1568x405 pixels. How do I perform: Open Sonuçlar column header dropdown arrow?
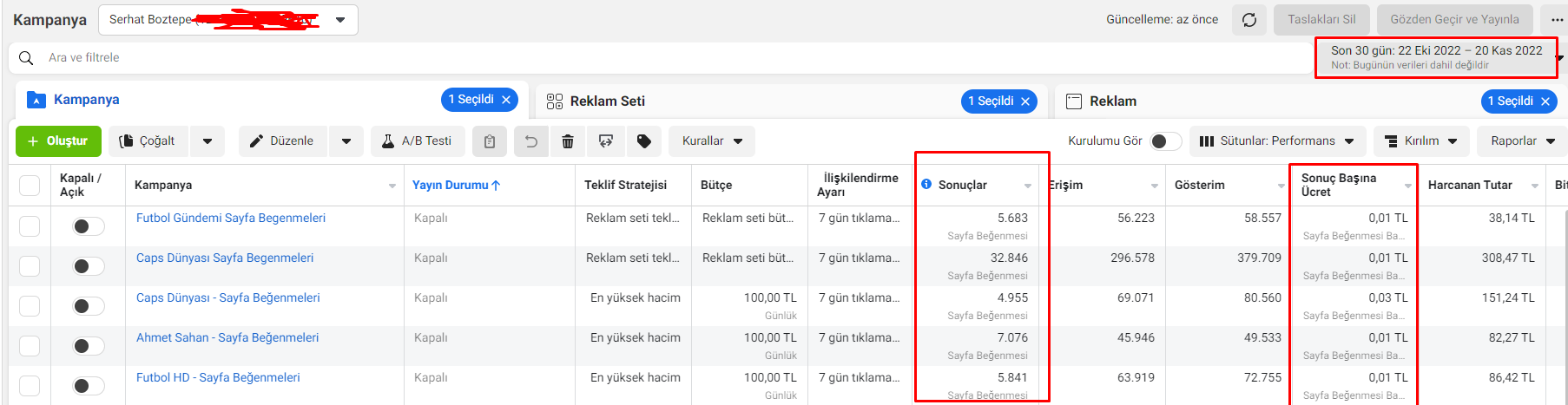1028,186
